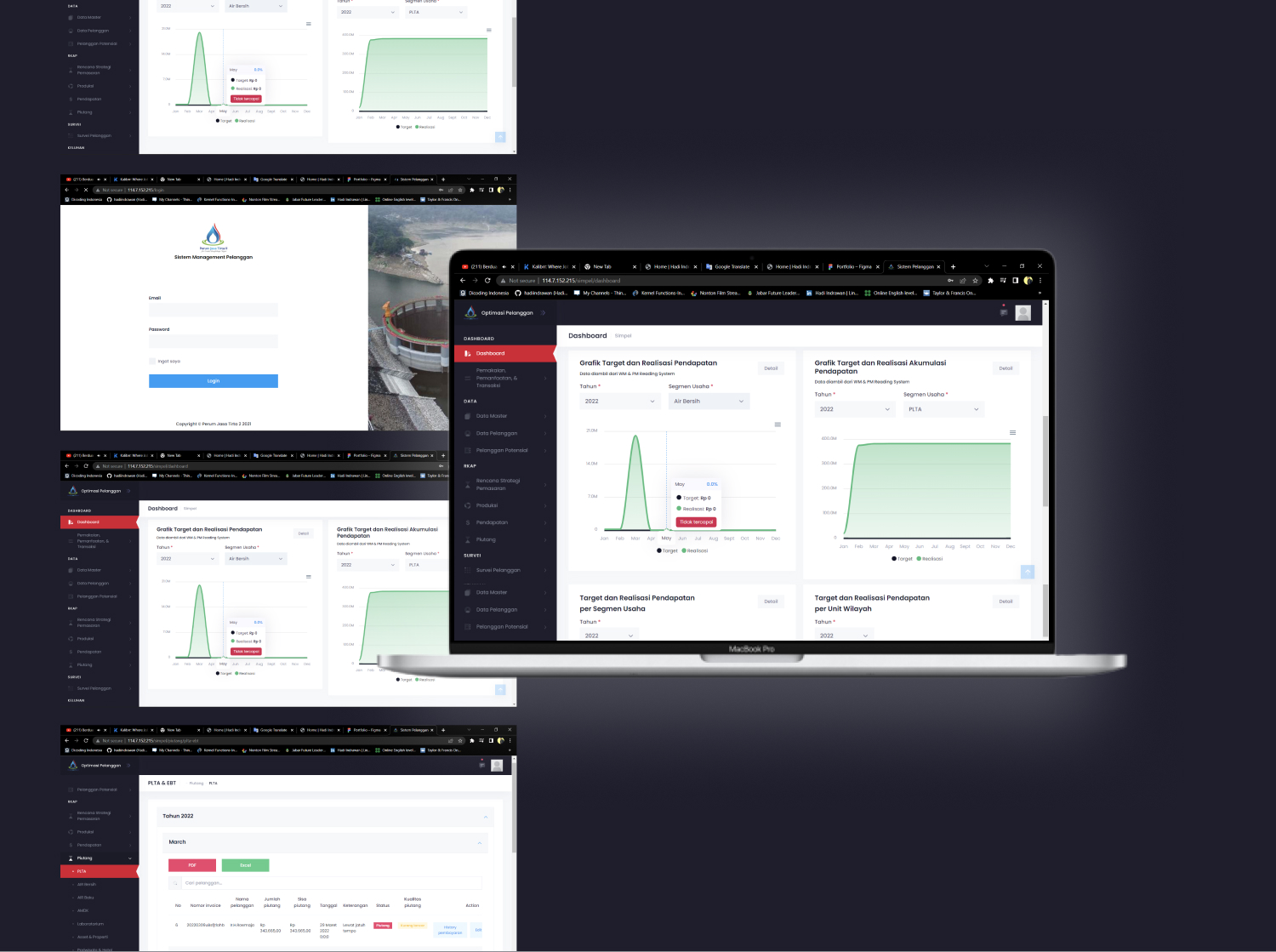This screenshot has height=952, width=1276.
Task: Open chart menu icon on laptop's left revenue chart
Action: pyautogui.click(x=778, y=425)
